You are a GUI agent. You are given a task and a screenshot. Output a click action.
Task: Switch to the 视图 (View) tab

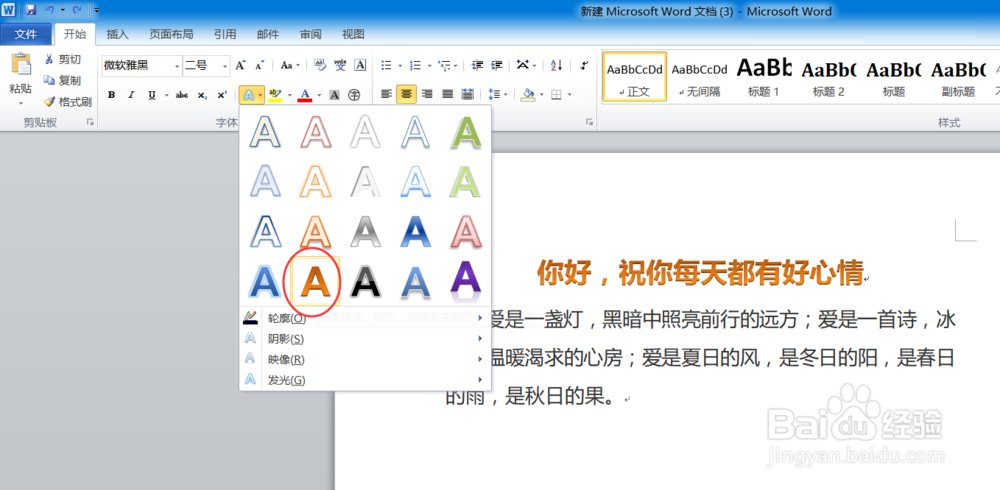353,34
